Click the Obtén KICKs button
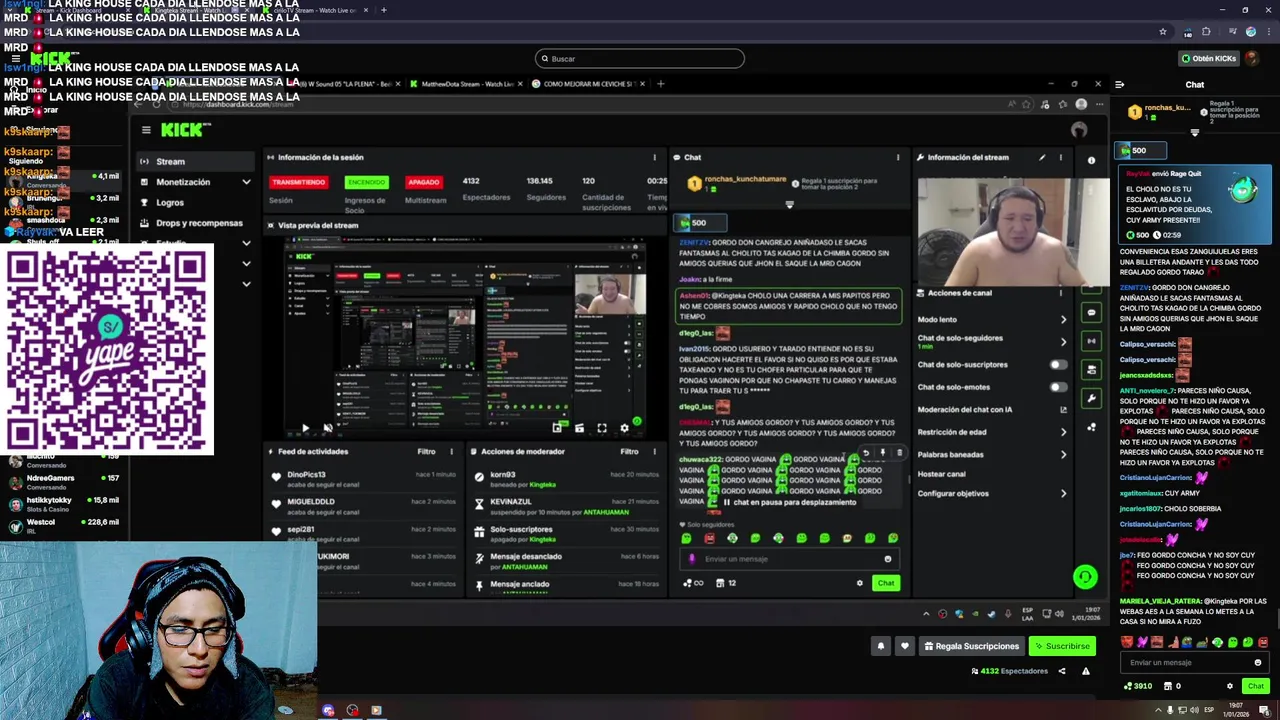 click(1208, 58)
